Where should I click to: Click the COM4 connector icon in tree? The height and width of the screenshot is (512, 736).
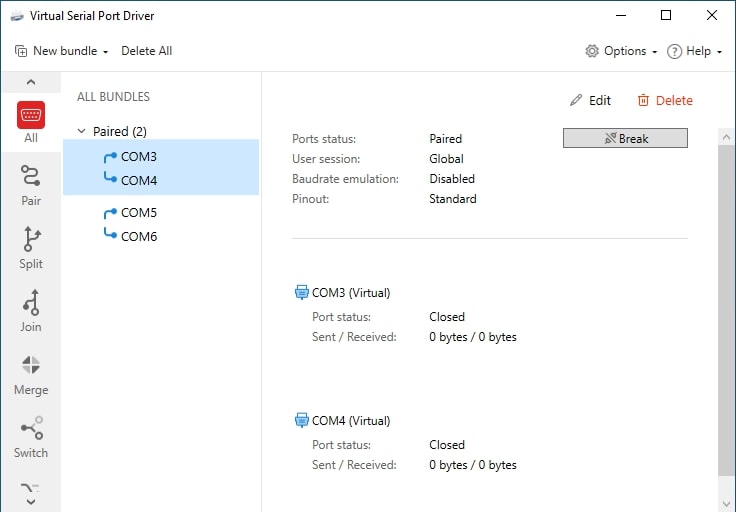[x=110, y=178]
